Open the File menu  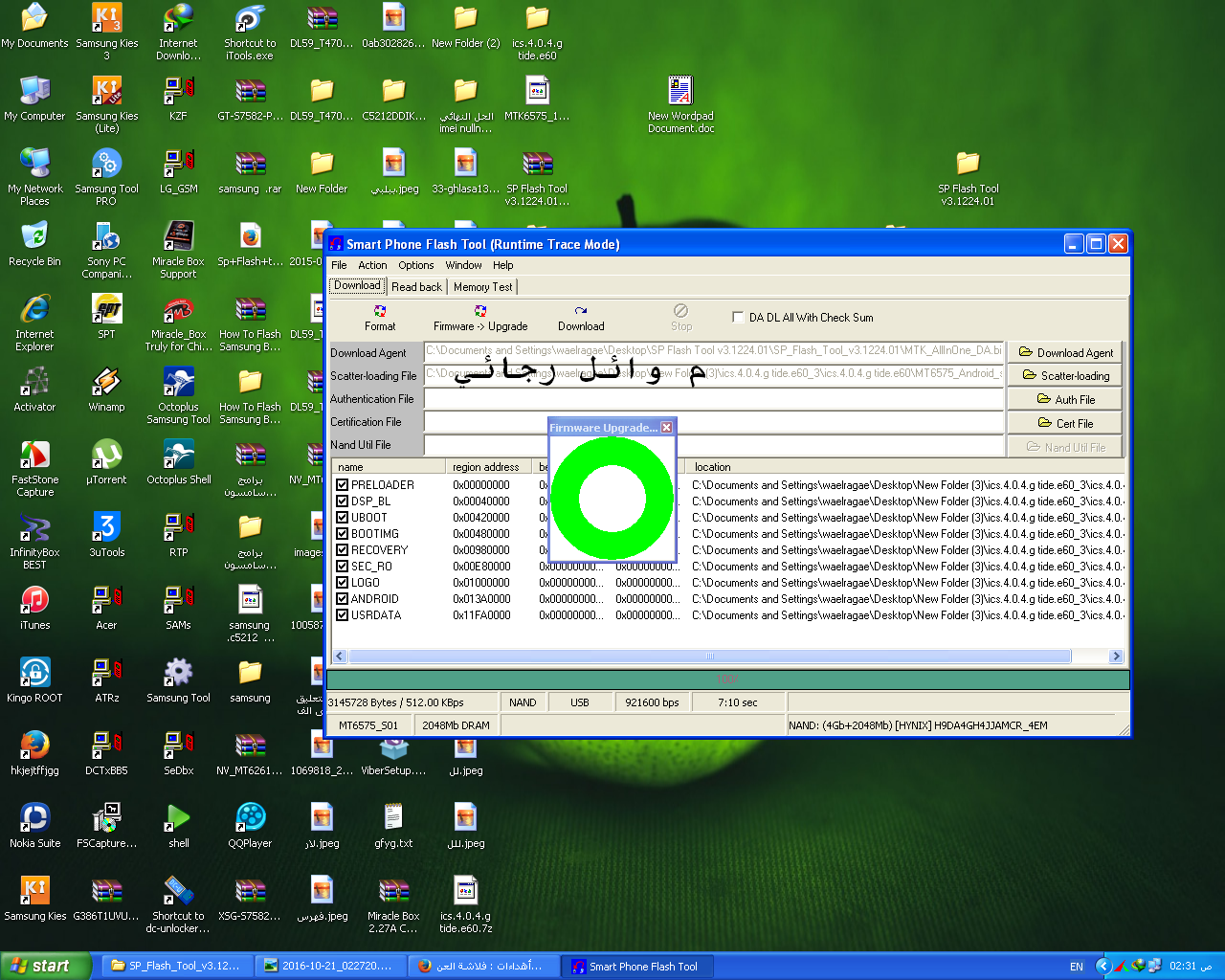pos(339,265)
